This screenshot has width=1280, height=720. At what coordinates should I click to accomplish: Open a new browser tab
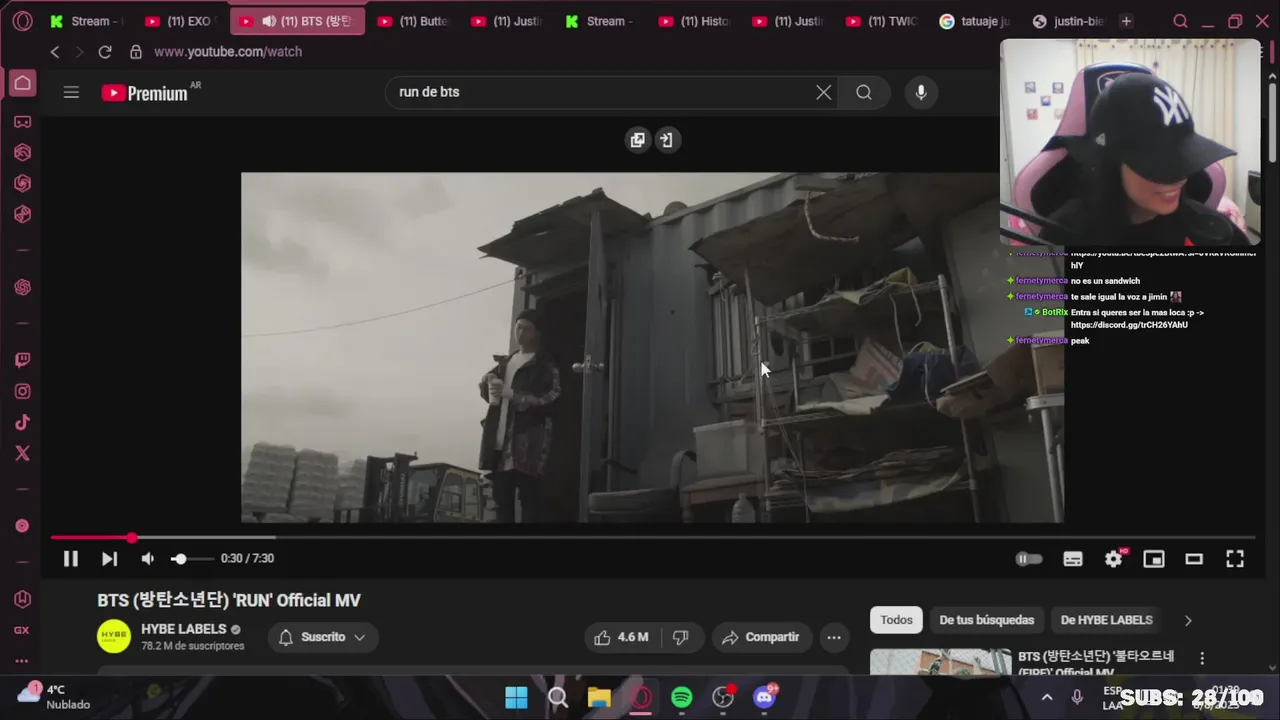coord(1126,21)
